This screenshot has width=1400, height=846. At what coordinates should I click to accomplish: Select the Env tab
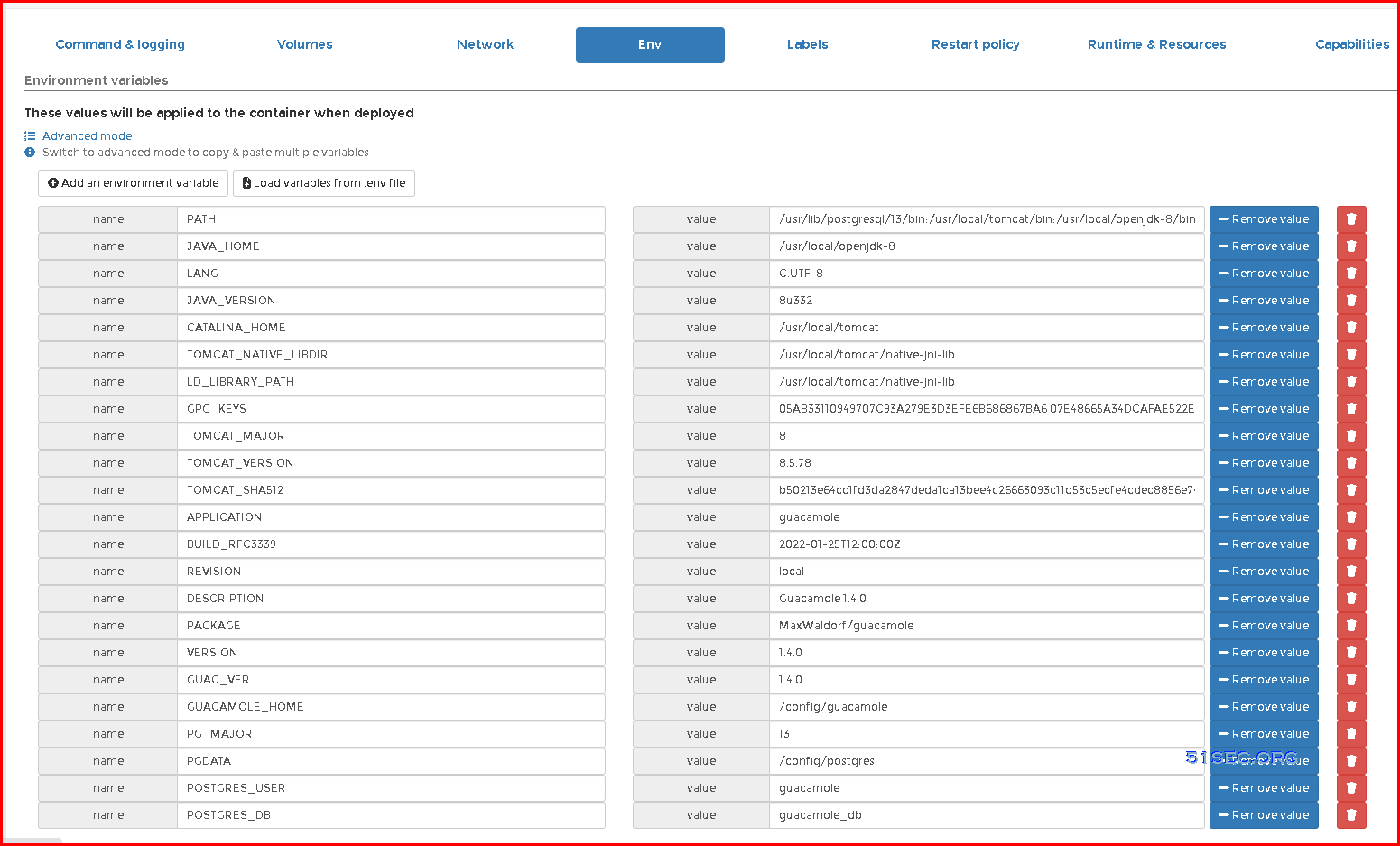tap(650, 45)
